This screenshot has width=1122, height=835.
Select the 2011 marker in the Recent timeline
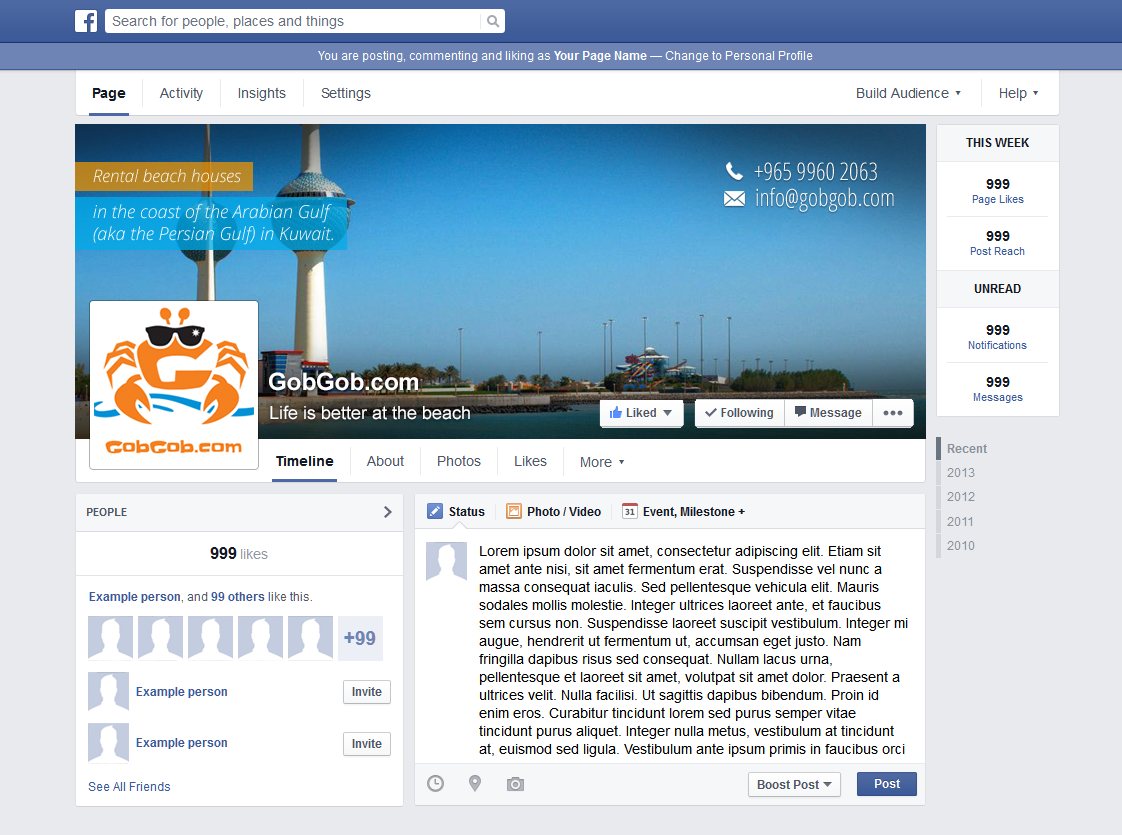960,521
